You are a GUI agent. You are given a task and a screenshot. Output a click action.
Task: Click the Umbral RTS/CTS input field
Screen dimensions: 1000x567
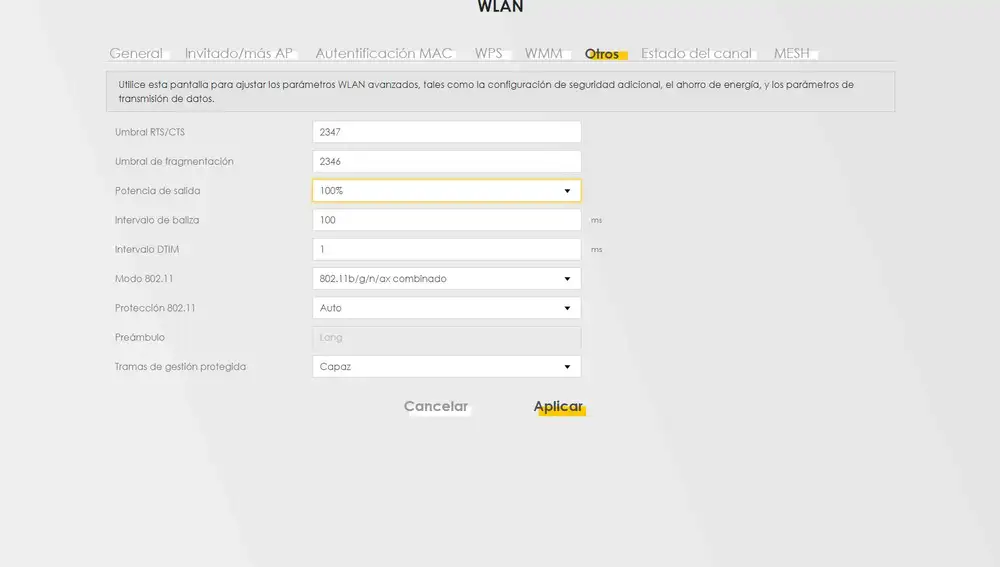coord(446,132)
